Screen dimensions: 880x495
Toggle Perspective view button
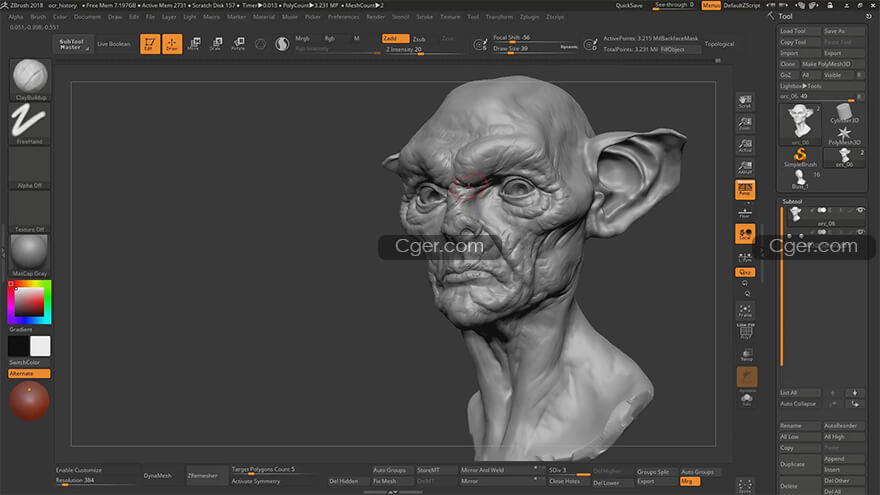point(745,190)
